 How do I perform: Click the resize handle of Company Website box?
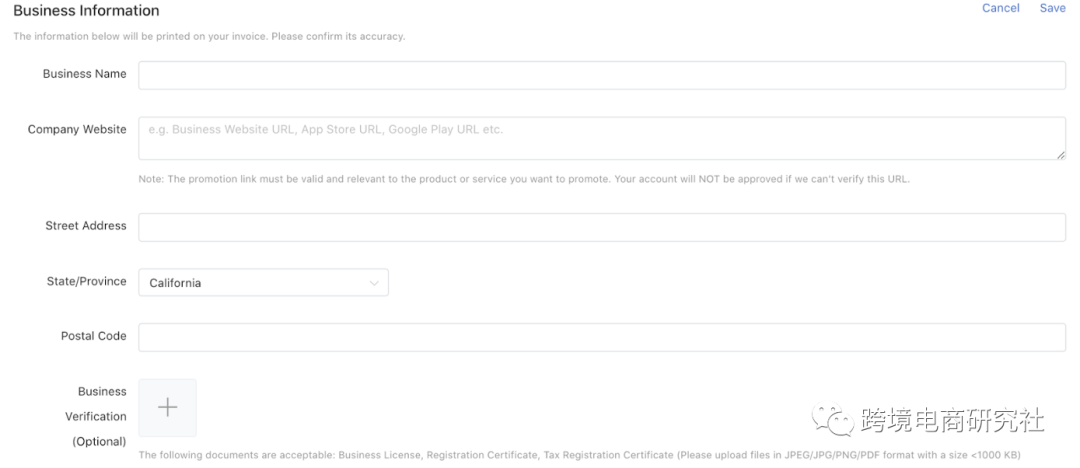click(1060, 154)
